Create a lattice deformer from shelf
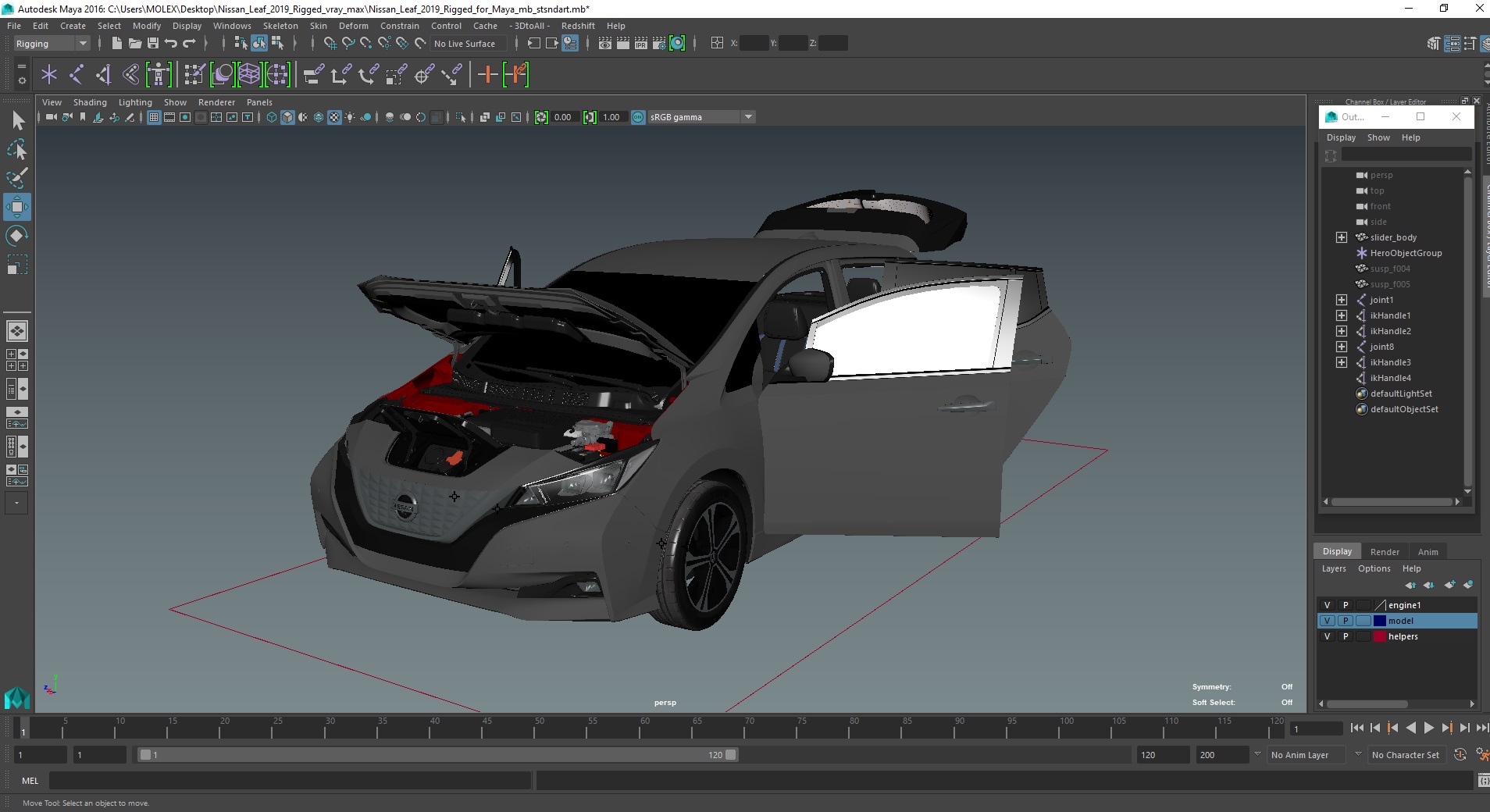 250,75
